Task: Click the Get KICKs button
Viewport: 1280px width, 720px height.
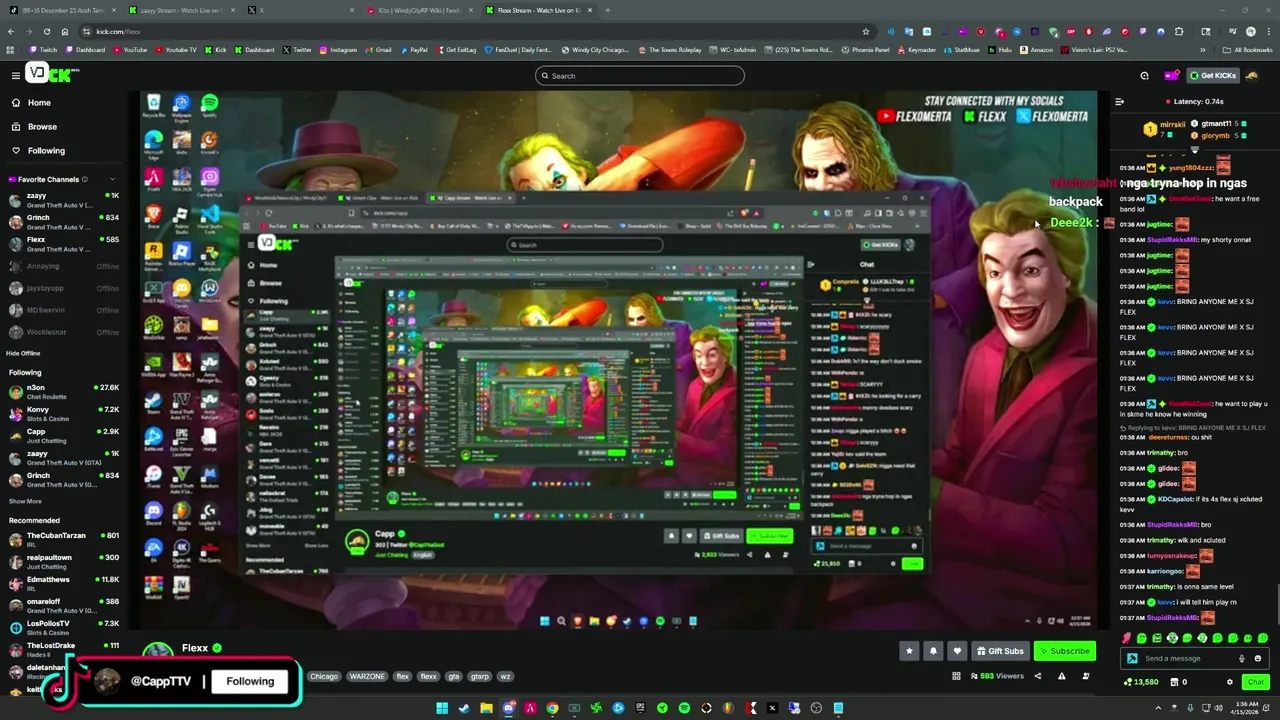Action: click(1212, 76)
